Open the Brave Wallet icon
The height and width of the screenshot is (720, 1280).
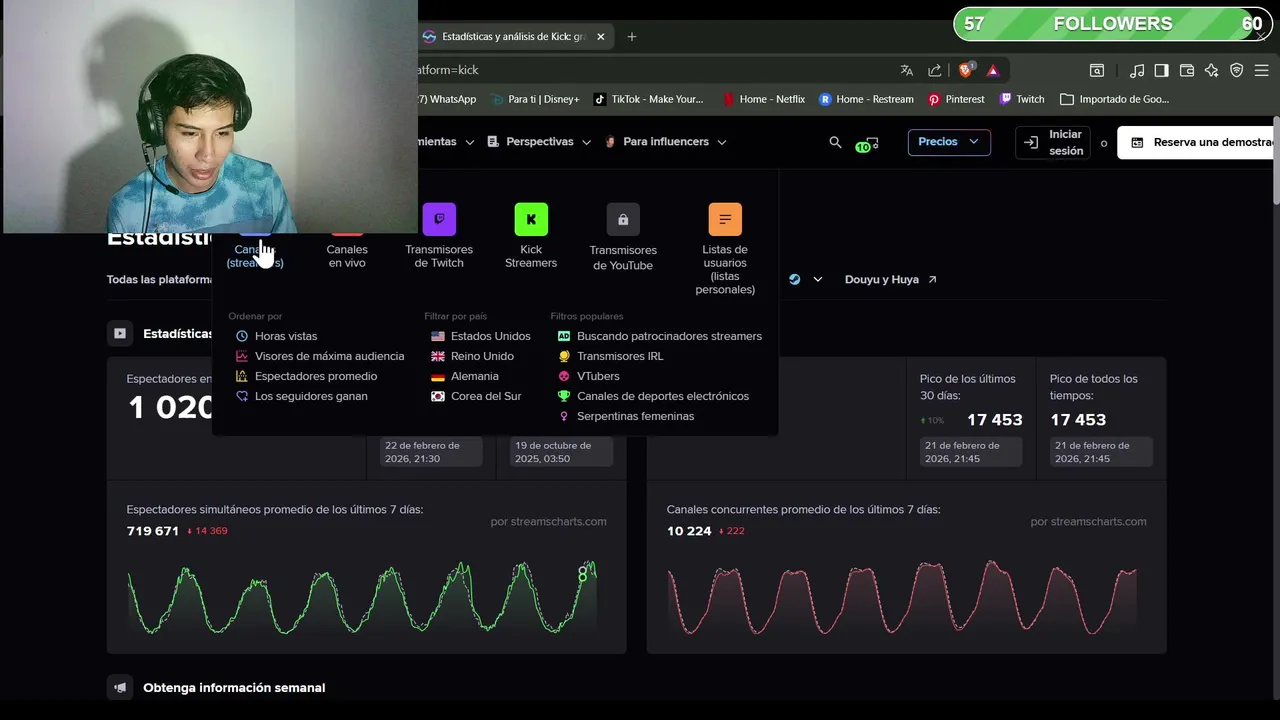coord(1187,70)
